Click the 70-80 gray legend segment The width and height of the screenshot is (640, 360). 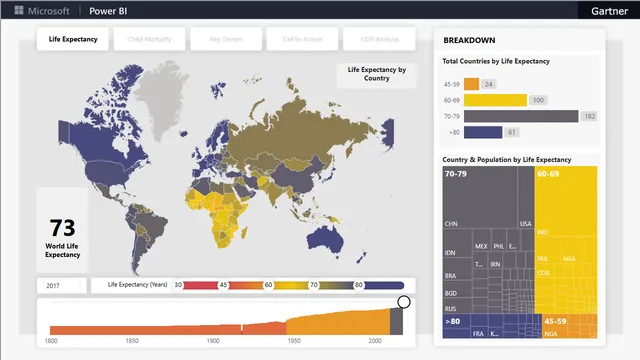[336, 285]
